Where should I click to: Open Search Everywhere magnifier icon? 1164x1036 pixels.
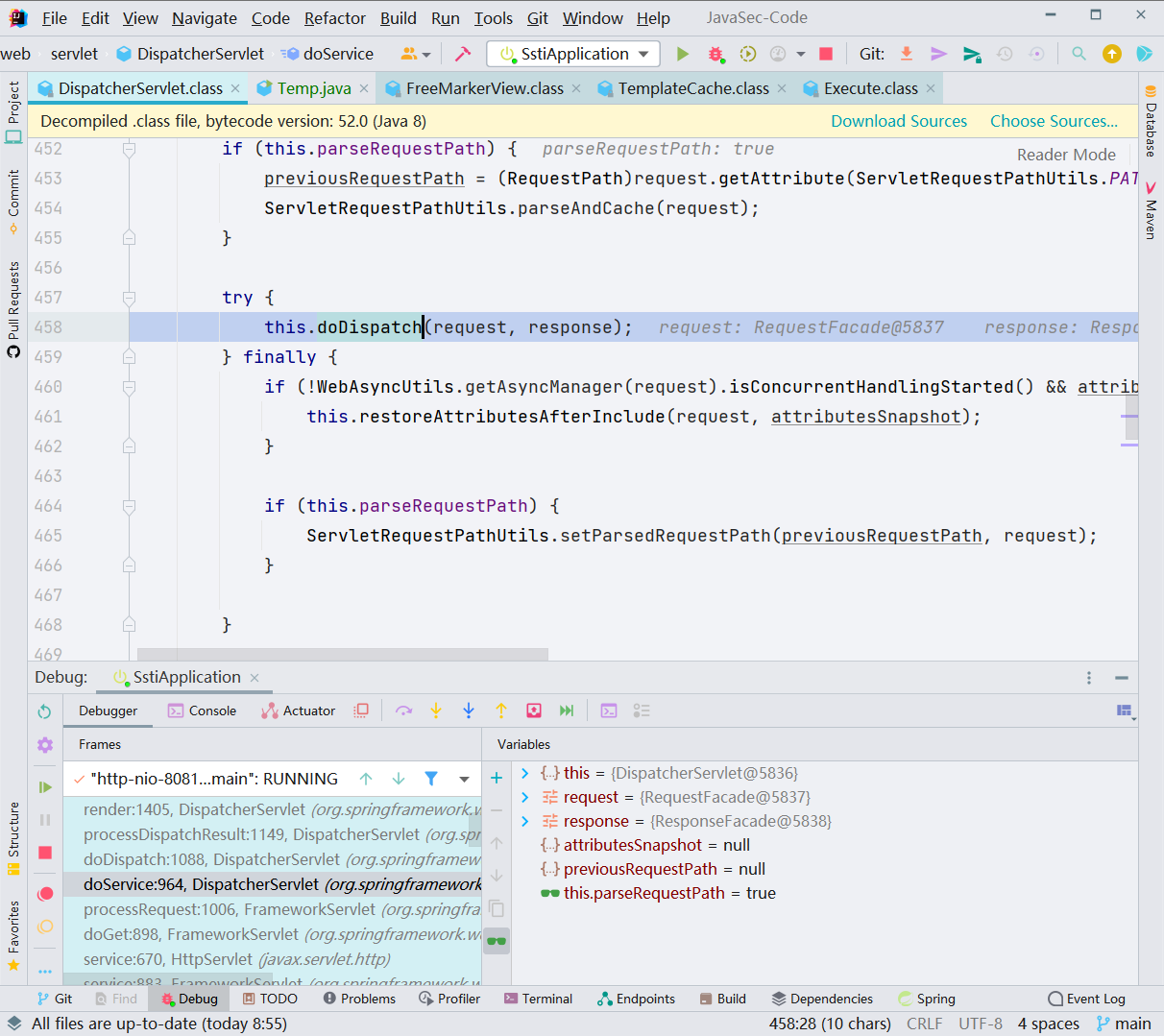pyautogui.click(x=1079, y=54)
